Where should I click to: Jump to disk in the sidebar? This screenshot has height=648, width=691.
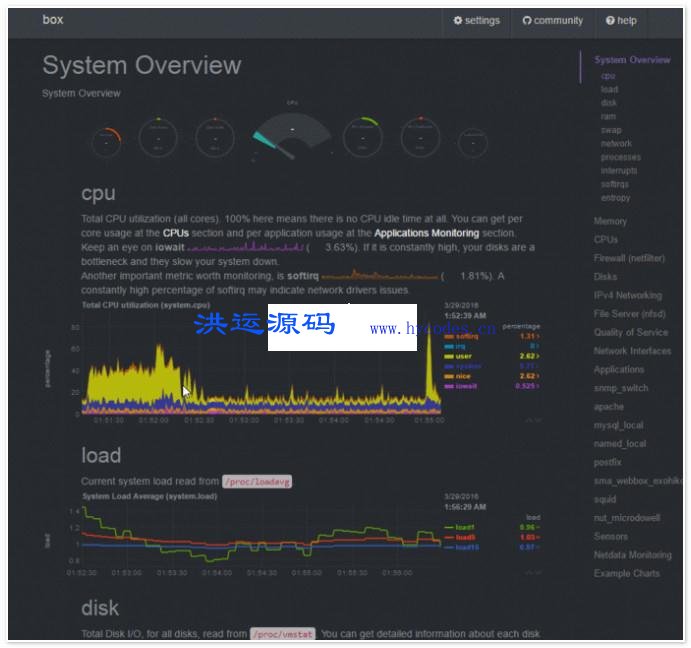(x=609, y=102)
